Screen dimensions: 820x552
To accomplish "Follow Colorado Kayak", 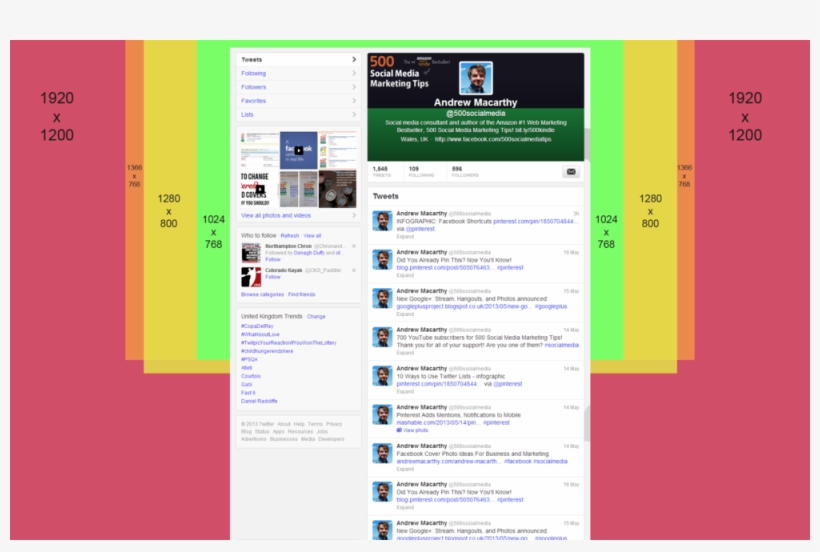I will click(x=272, y=277).
